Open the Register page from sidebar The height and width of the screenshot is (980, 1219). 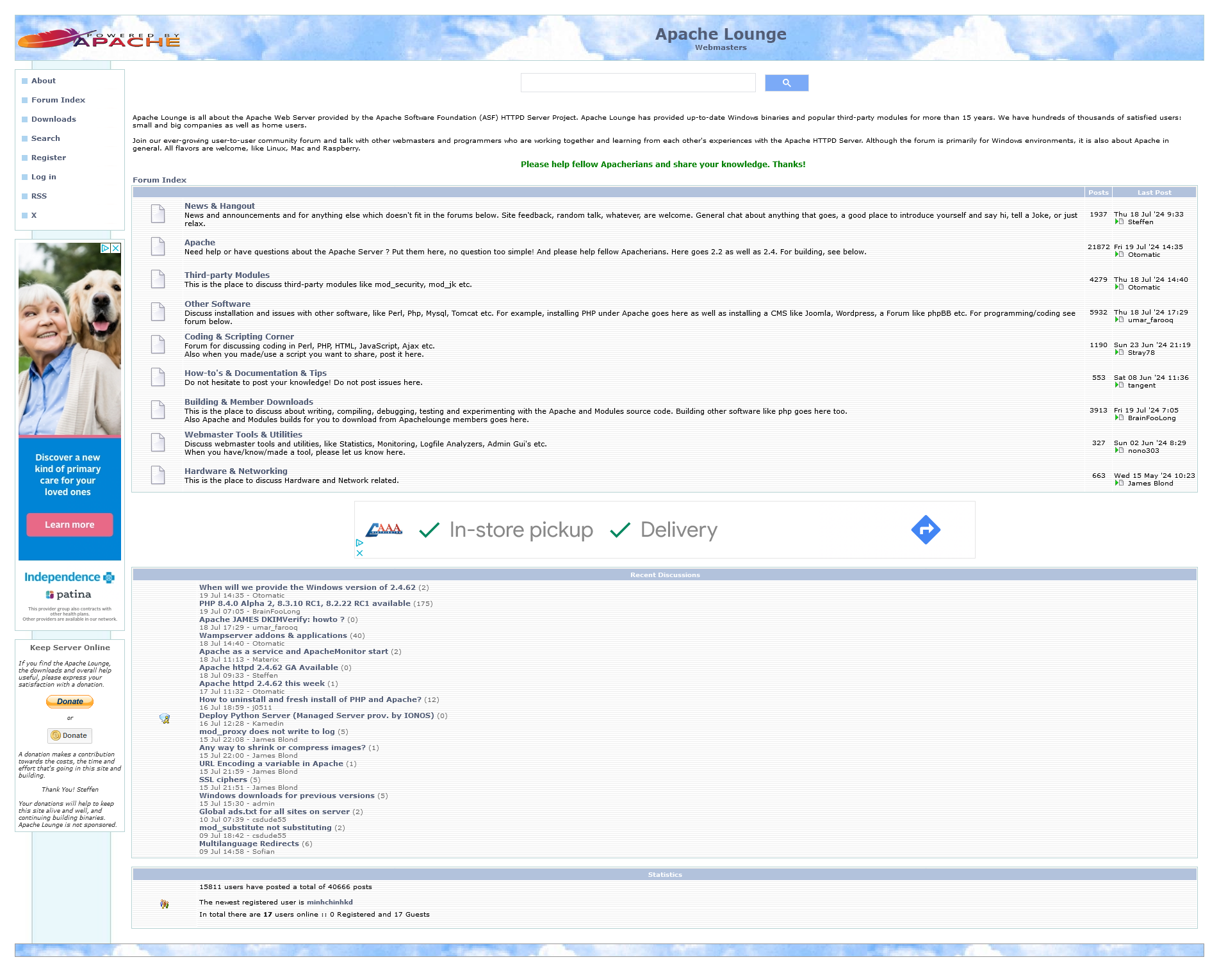[49, 158]
